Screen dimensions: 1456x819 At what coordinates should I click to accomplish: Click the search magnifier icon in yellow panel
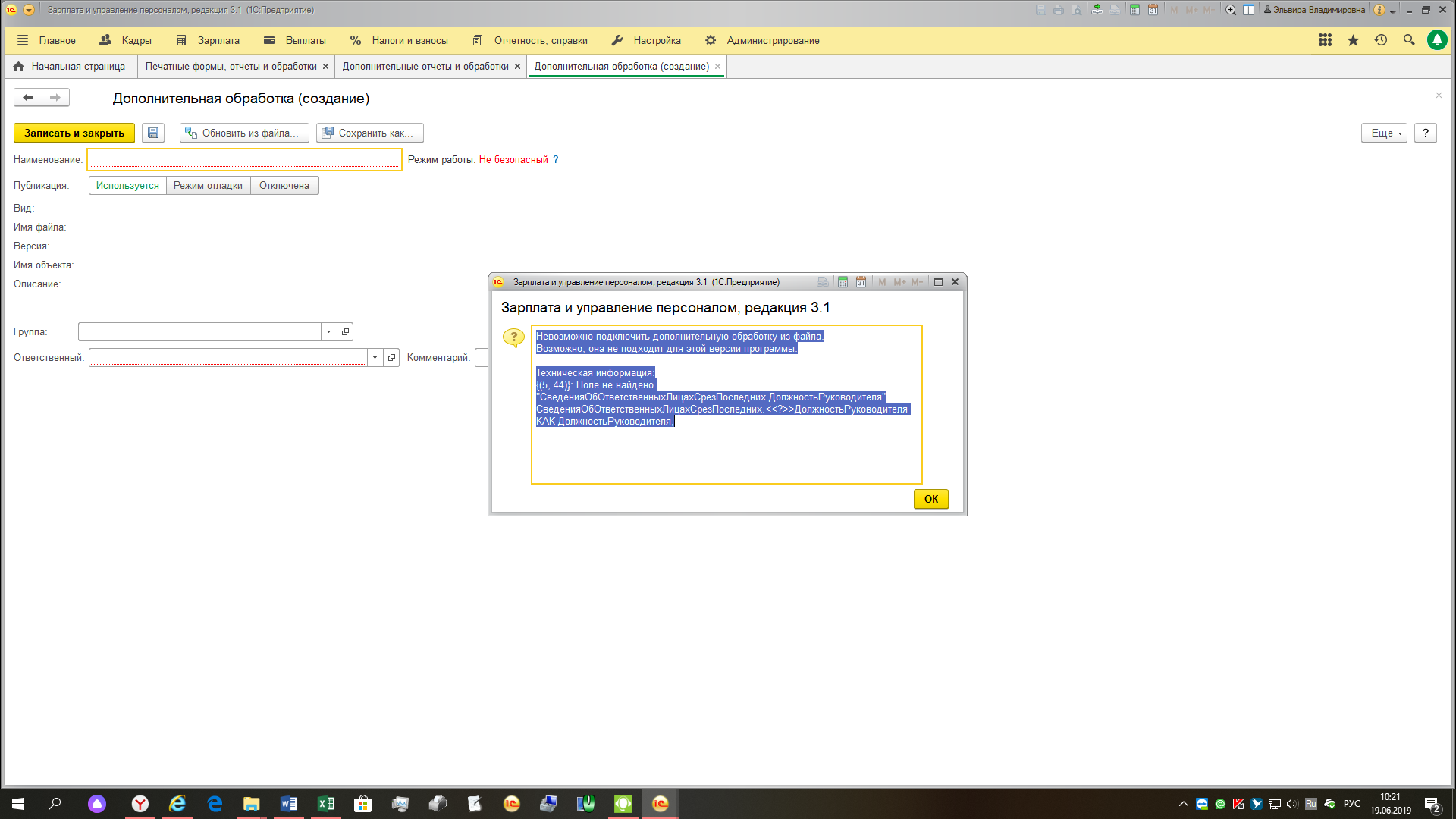click(x=1409, y=40)
